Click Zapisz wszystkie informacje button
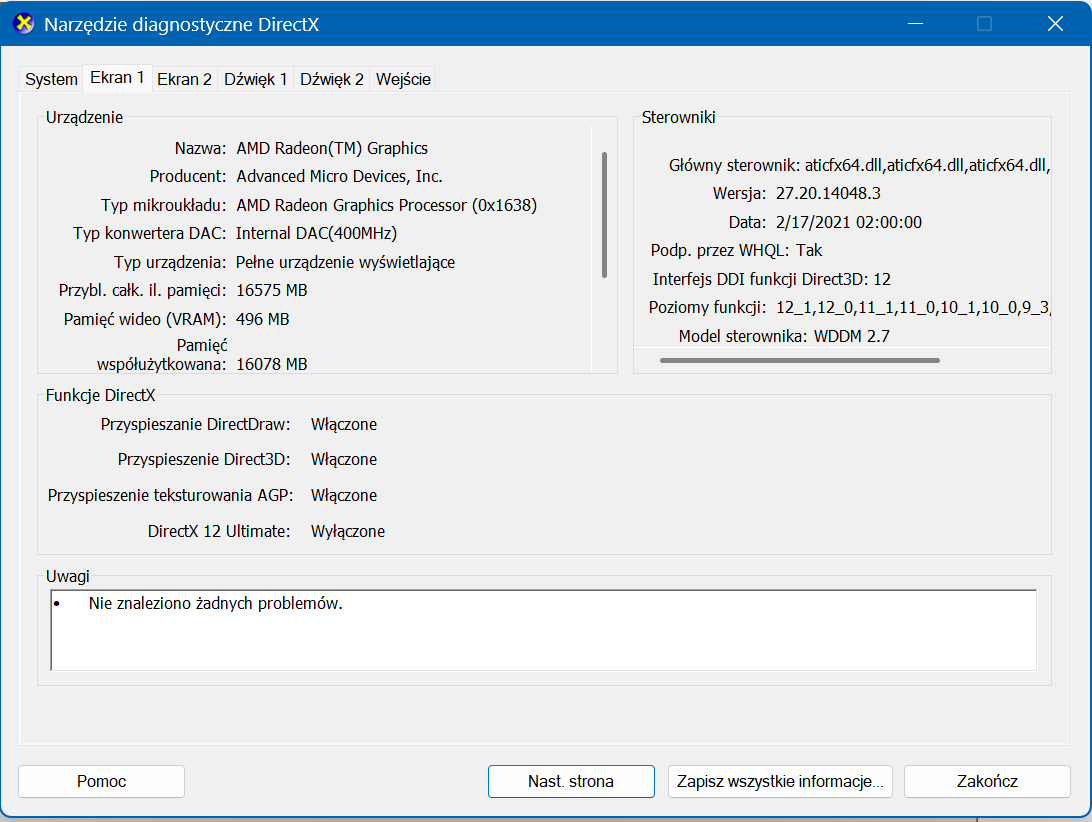1092x822 pixels. pos(779,781)
